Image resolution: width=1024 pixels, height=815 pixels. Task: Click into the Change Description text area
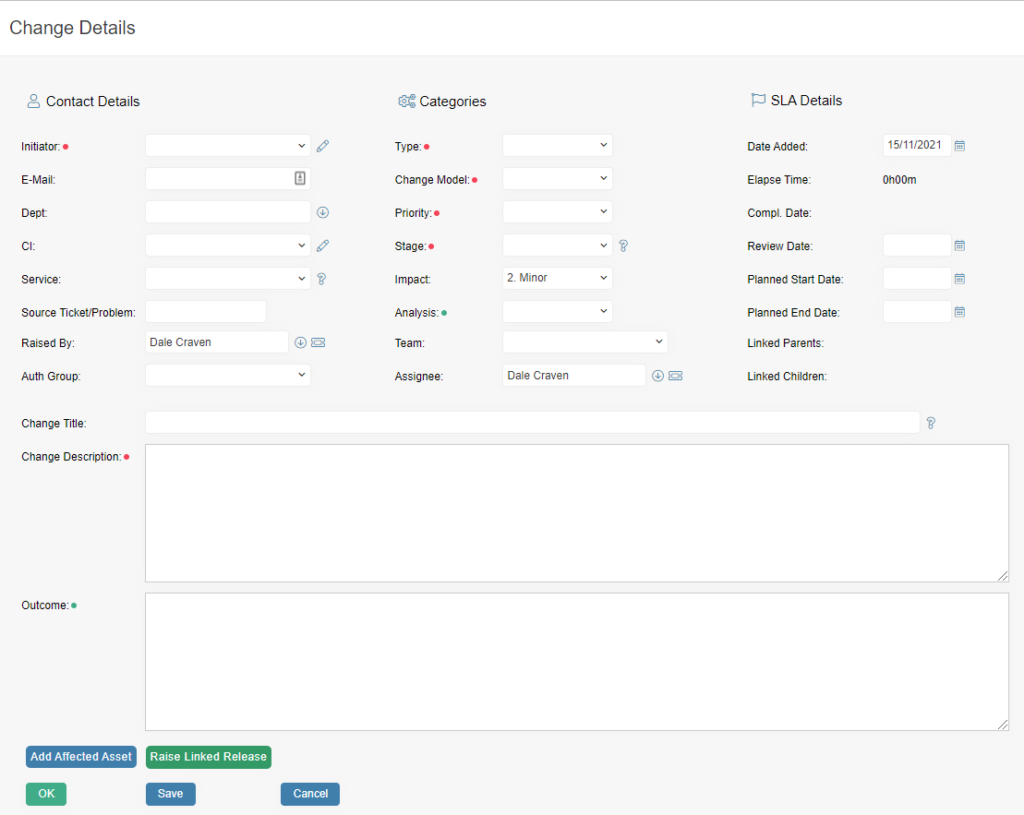click(576, 513)
